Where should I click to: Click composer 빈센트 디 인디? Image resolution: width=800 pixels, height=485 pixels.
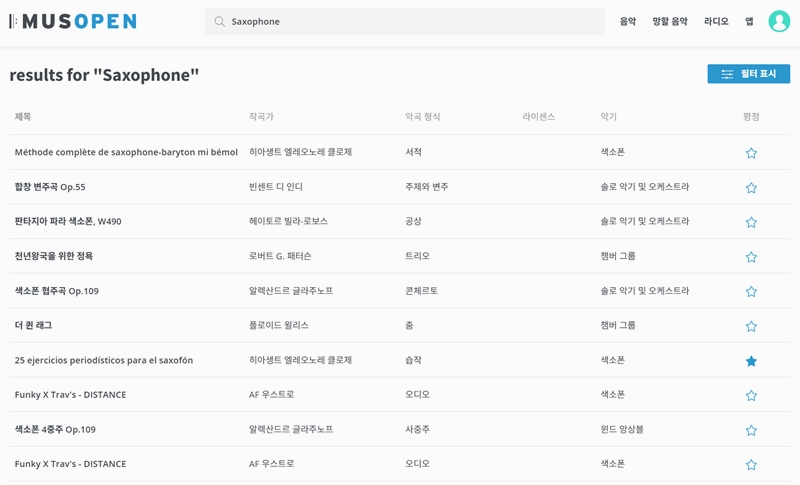(x=276, y=187)
